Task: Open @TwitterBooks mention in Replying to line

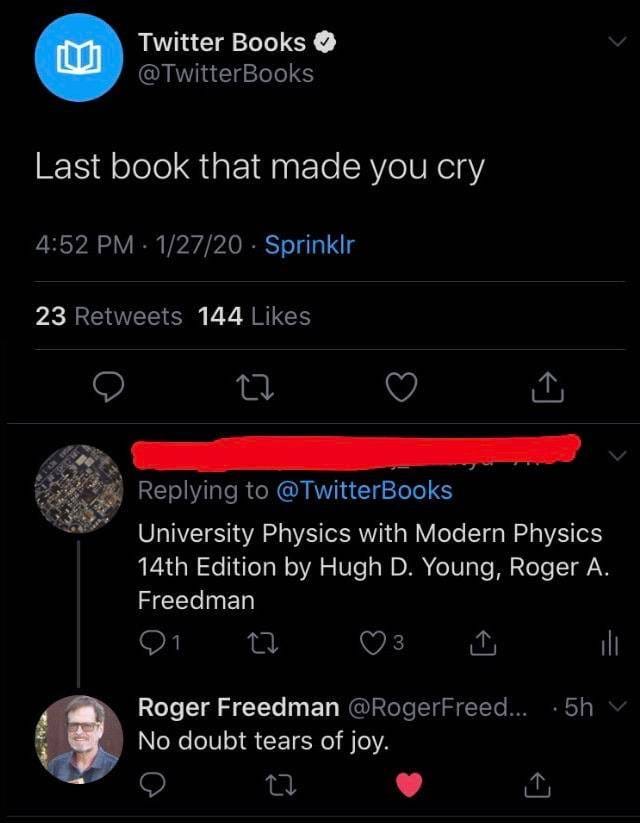Action: click(x=364, y=491)
